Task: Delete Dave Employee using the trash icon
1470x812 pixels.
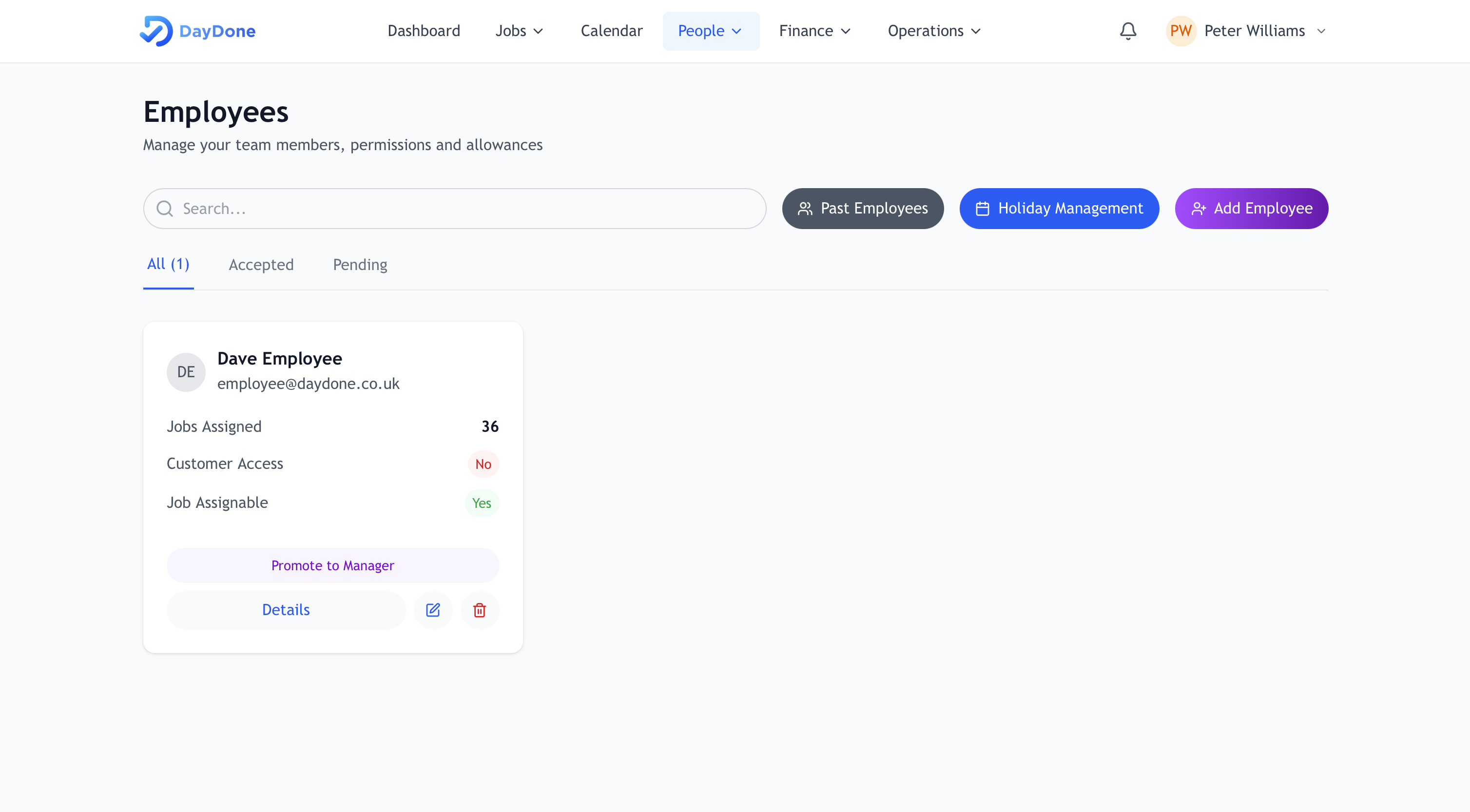Action: click(480, 610)
